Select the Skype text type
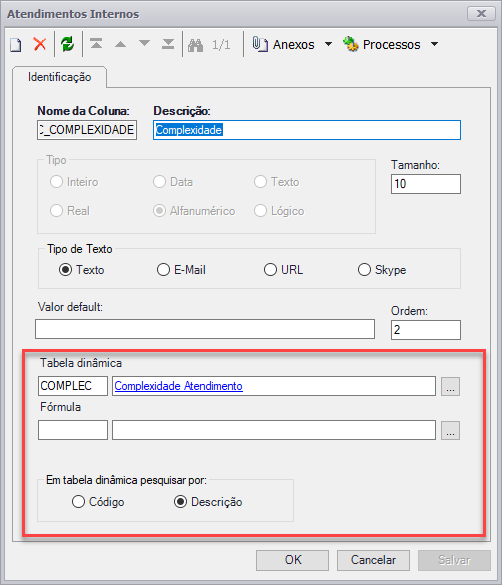Image resolution: width=502 pixels, height=585 pixels. click(364, 269)
